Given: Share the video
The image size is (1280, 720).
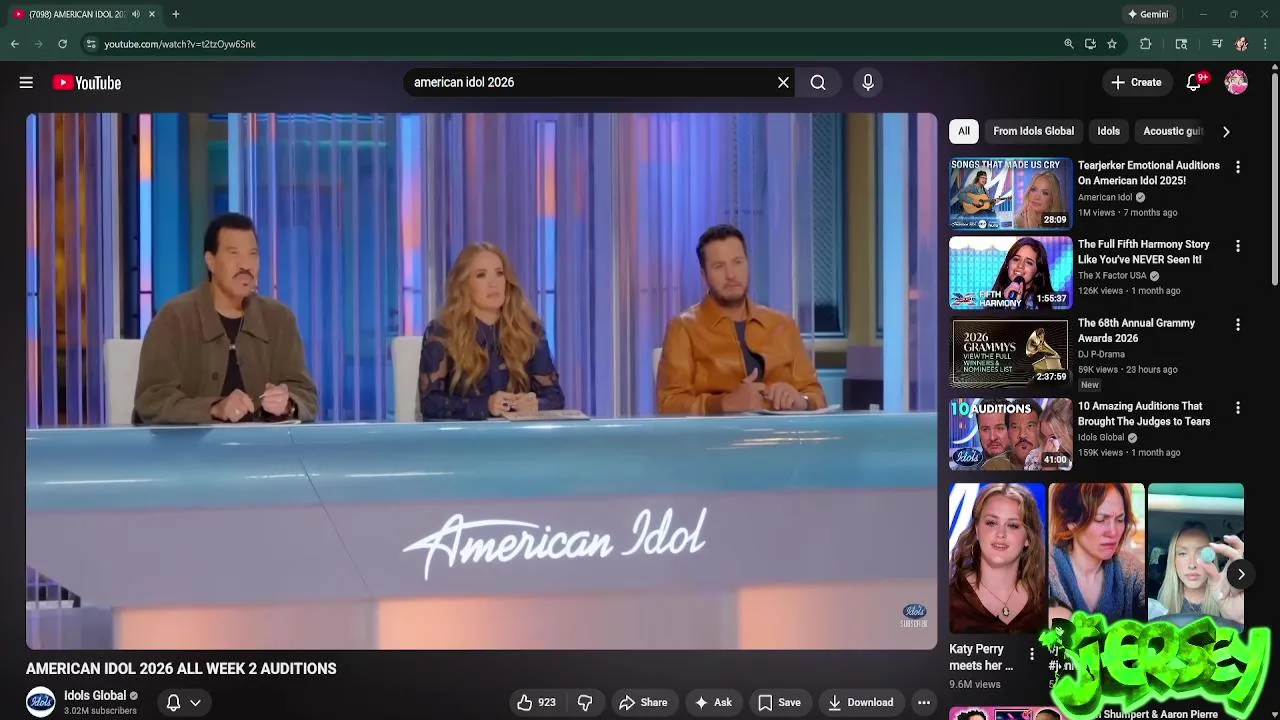Looking at the screenshot, I should (x=642, y=702).
